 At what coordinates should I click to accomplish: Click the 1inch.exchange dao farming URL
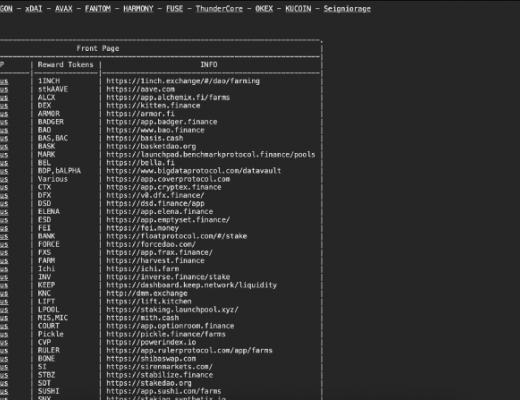[x=183, y=81]
